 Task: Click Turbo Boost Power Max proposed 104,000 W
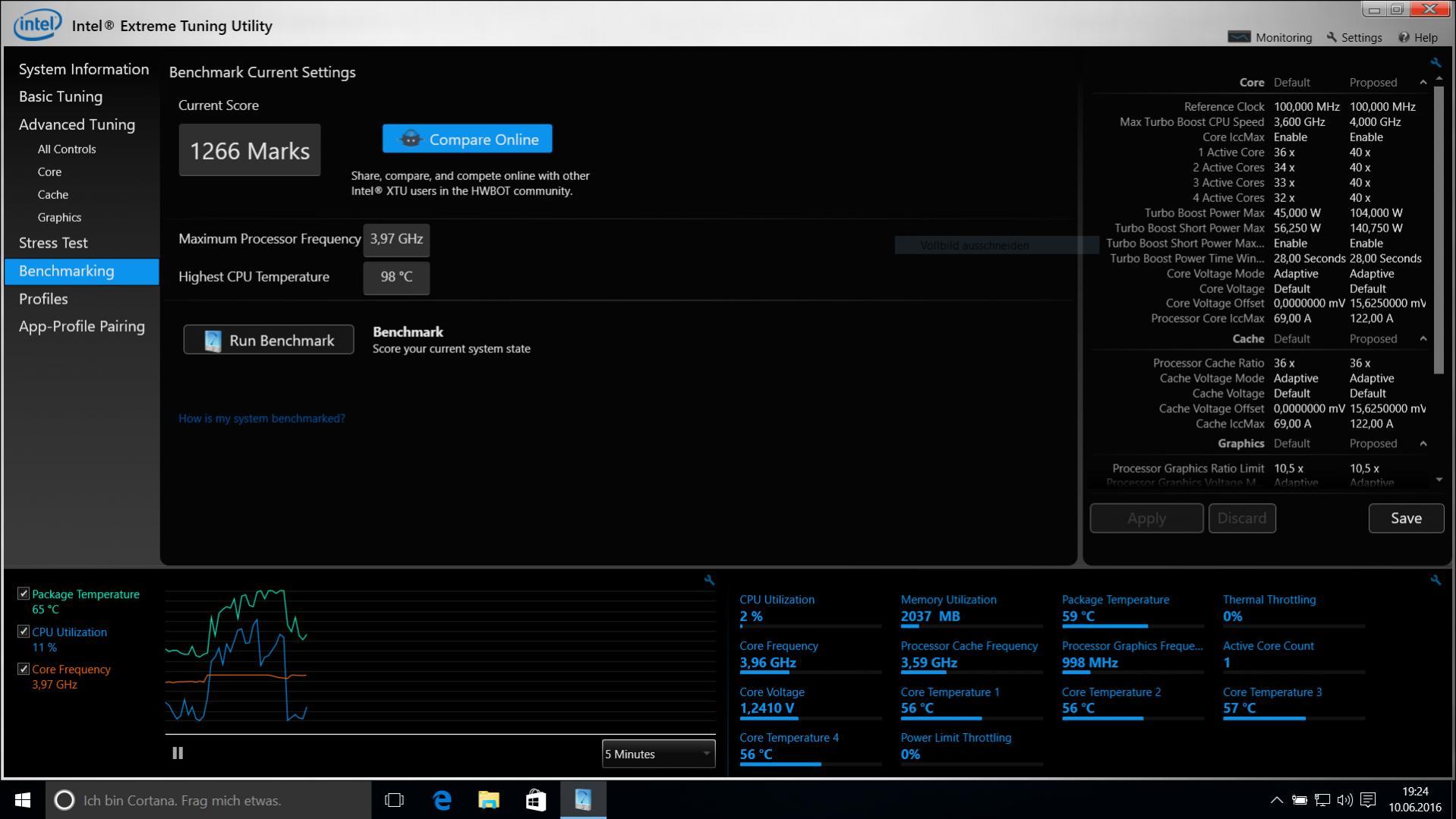[1376, 213]
